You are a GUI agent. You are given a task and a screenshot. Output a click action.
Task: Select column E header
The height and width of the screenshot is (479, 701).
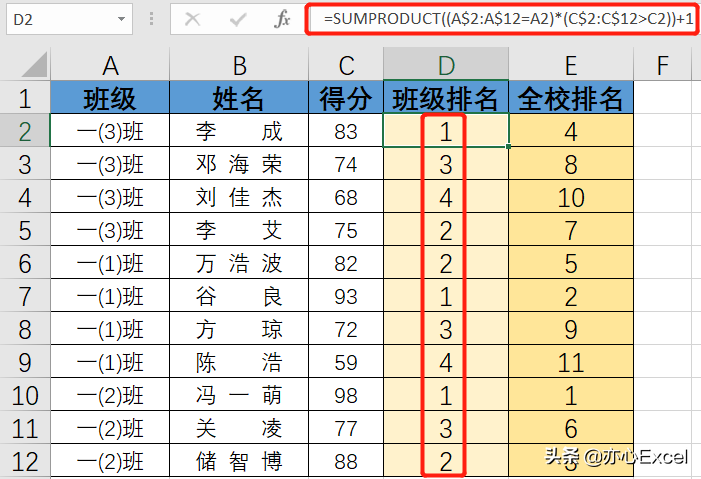pyautogui.click(x=571, y=65)
